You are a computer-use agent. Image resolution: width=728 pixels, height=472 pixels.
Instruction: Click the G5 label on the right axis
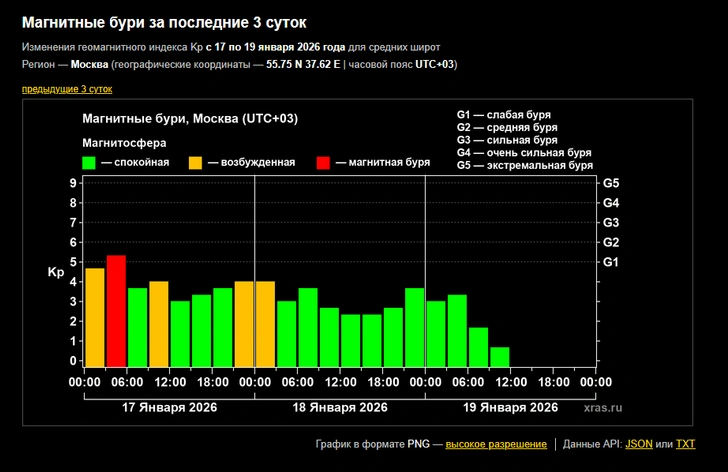coord(611,183)
